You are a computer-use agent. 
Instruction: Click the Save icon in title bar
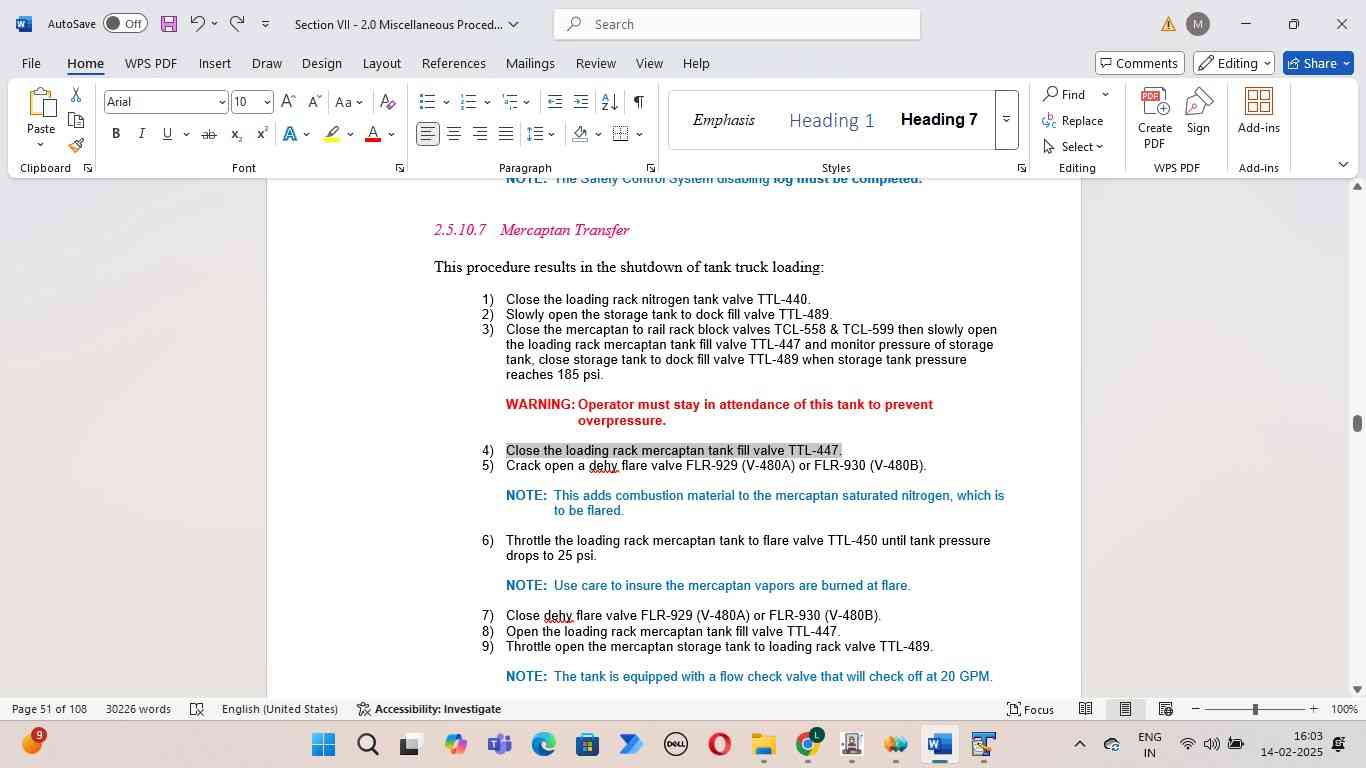click(168, 24)
